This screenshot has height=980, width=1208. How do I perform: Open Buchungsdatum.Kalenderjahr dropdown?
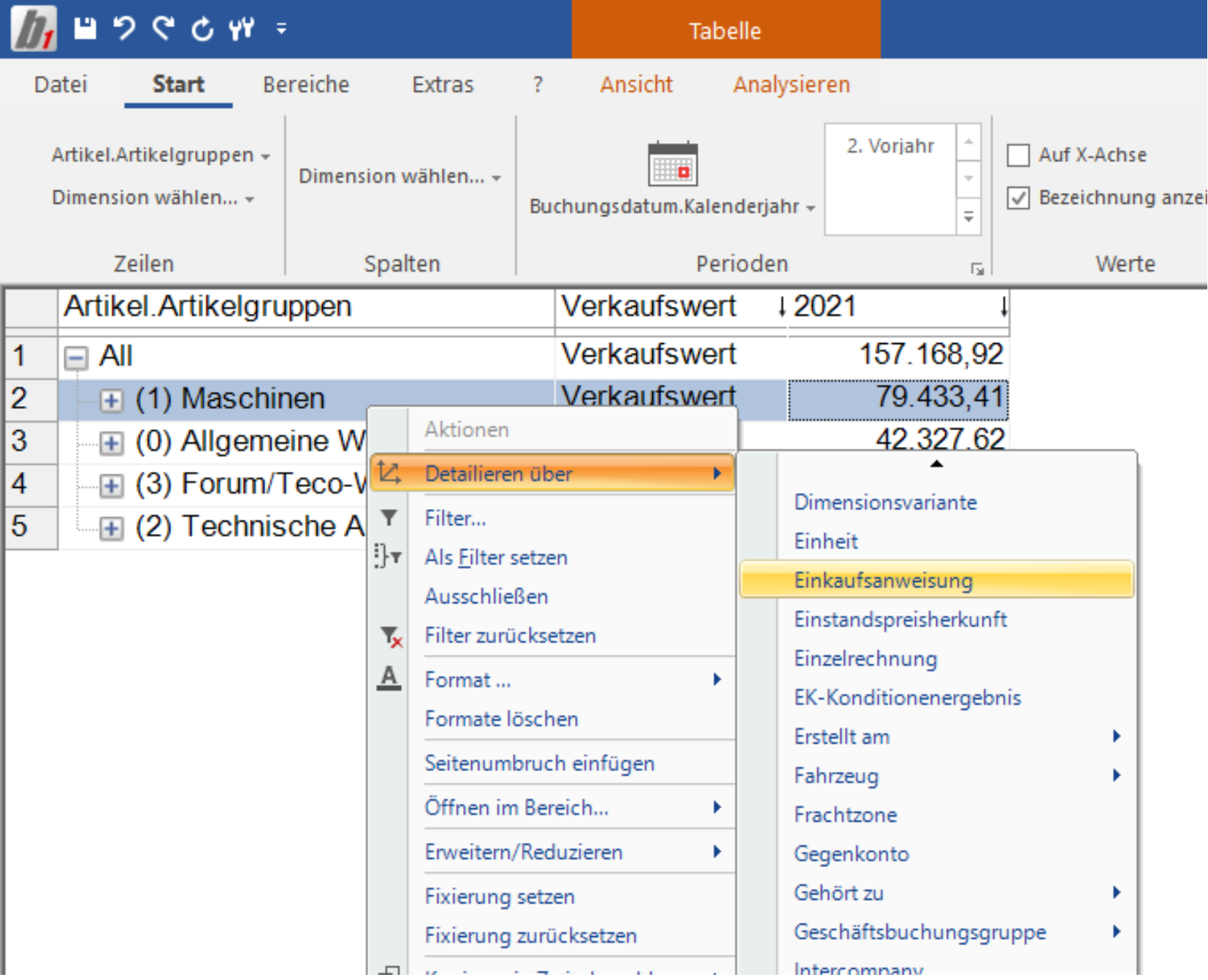click(x=672, y=207)
